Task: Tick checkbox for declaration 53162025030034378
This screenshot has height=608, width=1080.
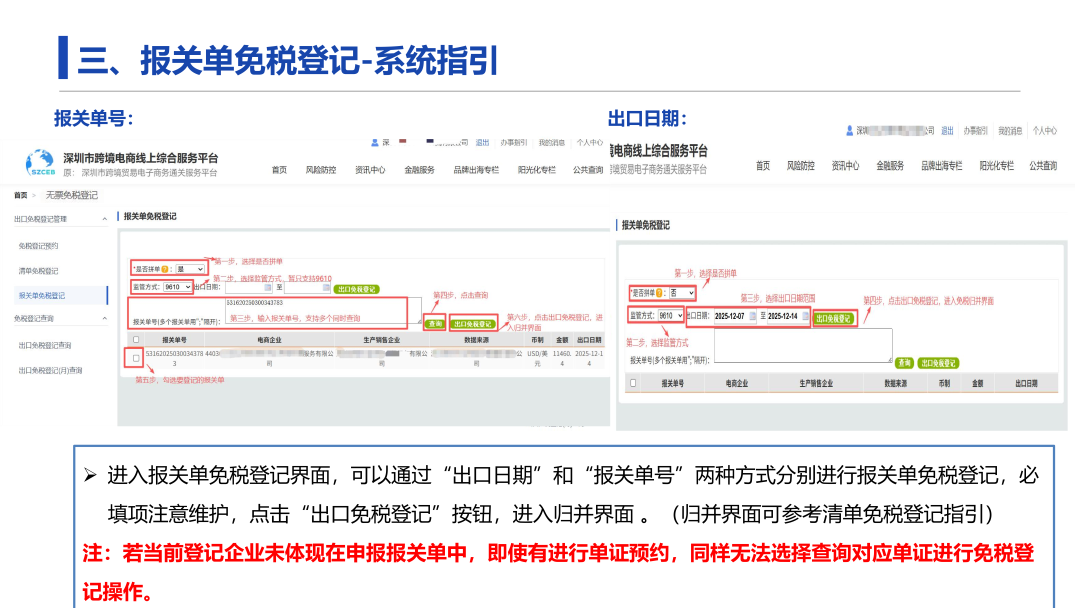Action: click(x=134, y=357)
